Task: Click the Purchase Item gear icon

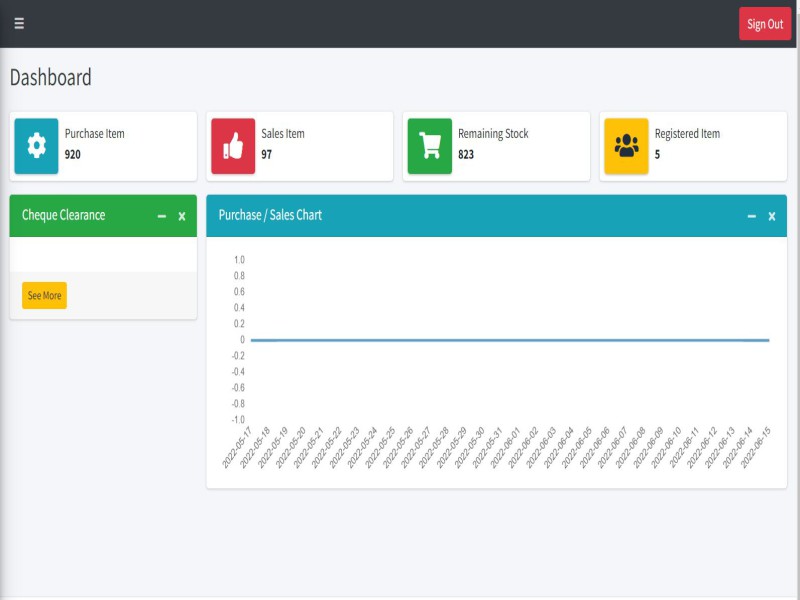Action: pos(37,146)
